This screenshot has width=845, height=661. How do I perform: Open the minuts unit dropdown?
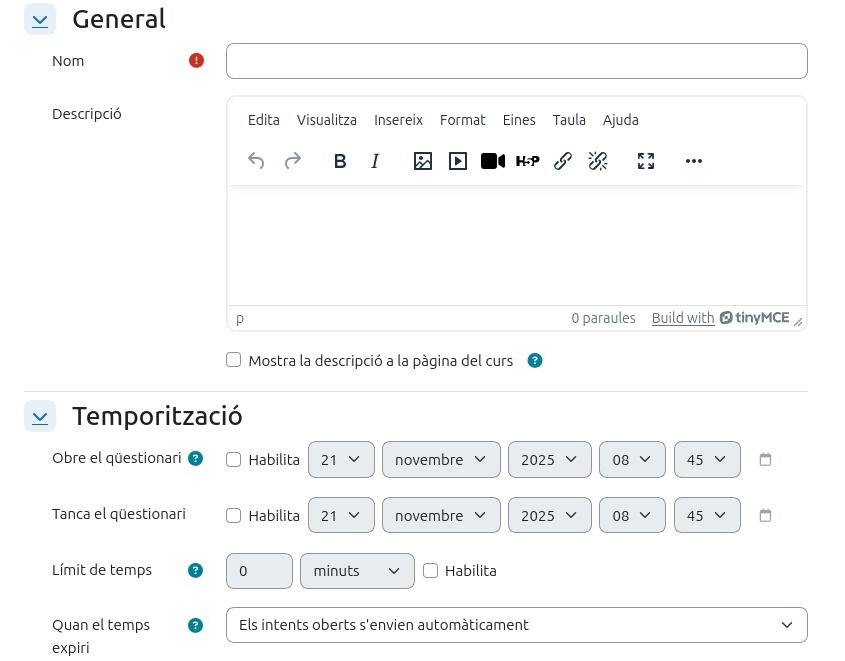tap(357, 571)
